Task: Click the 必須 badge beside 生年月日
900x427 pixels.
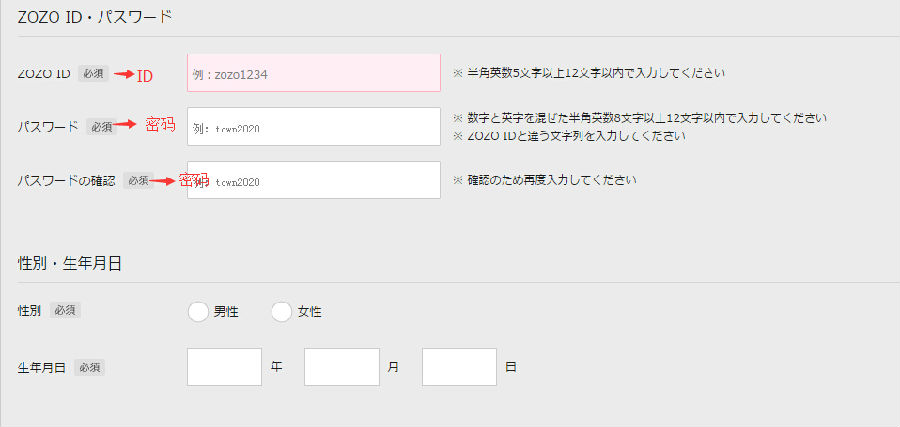Action: (x=89, y=367)
